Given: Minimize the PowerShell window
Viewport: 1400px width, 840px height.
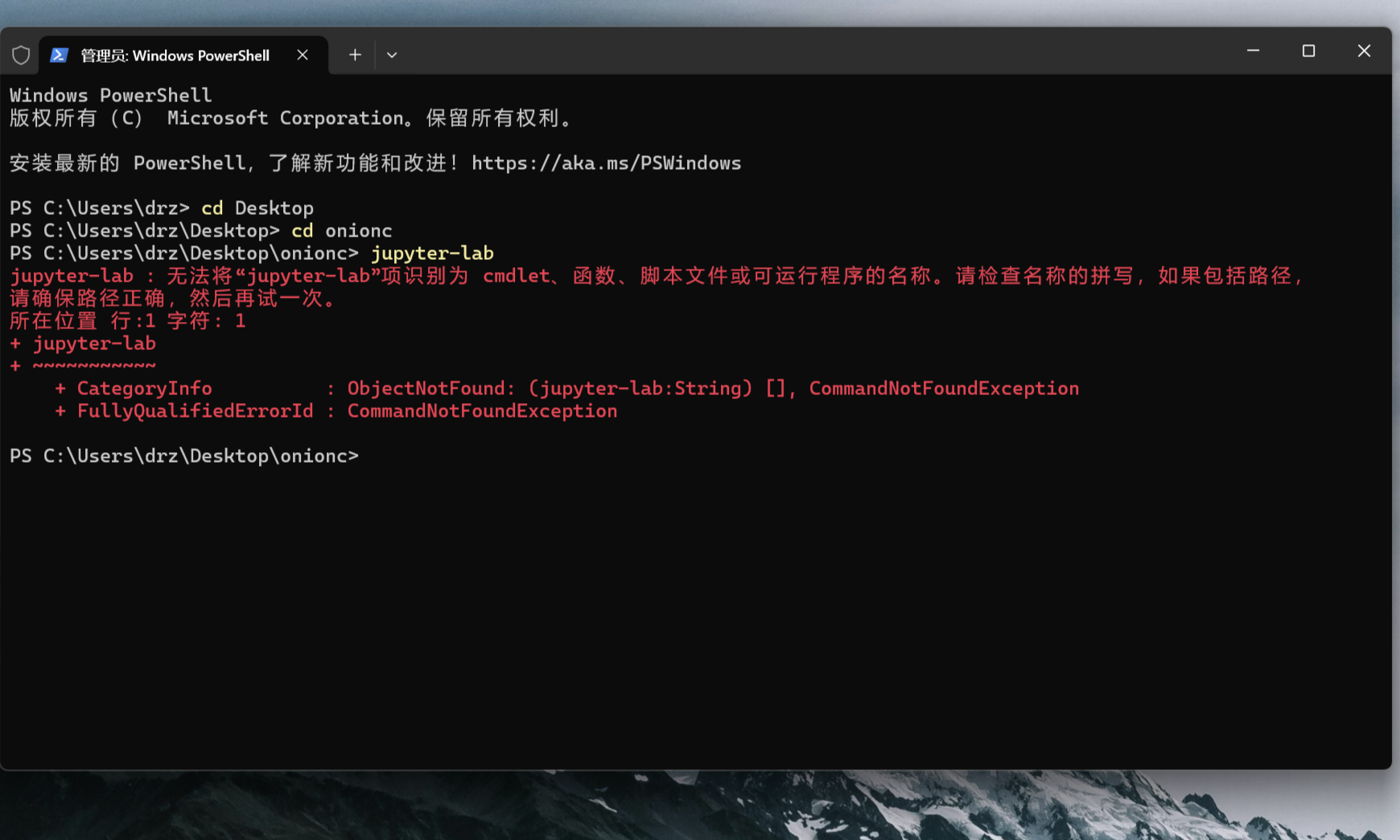Looking at the screenshot, I should coord(1253,51).
